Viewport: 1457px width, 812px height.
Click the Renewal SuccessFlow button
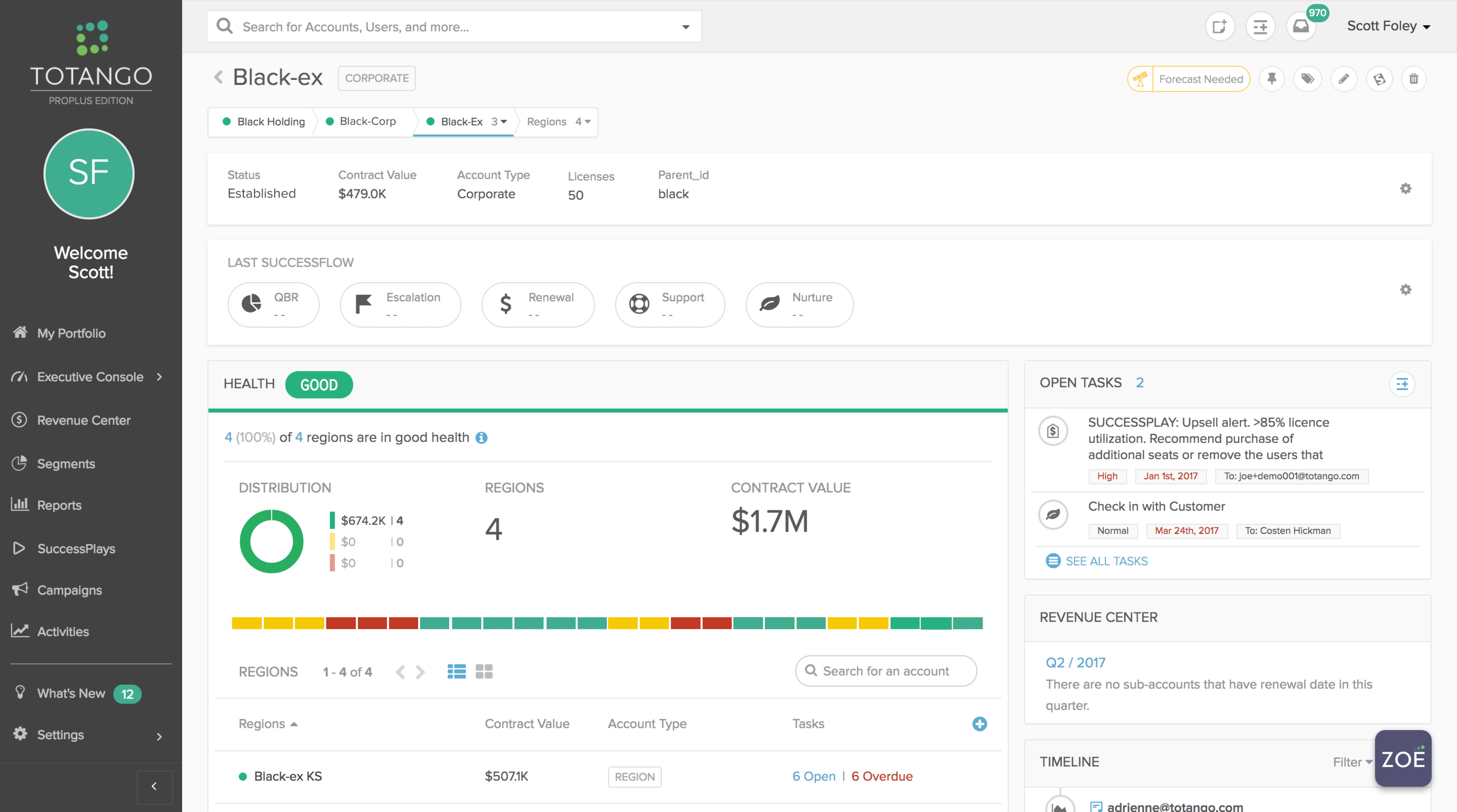tap(538, 305)
